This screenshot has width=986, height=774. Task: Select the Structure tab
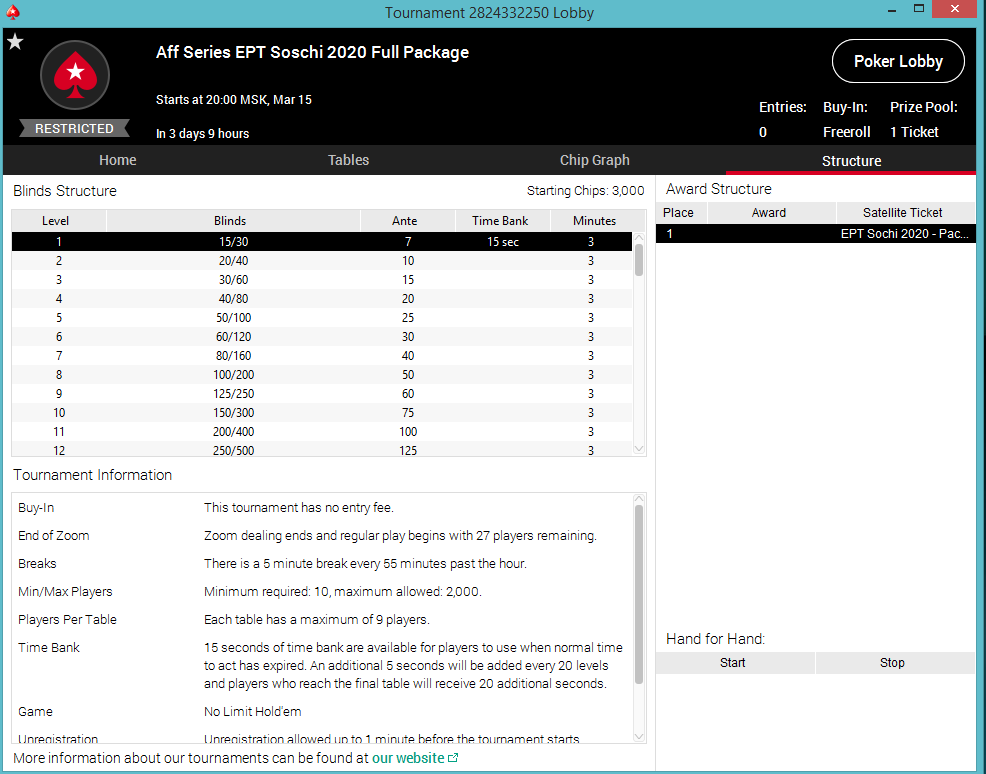851,160
